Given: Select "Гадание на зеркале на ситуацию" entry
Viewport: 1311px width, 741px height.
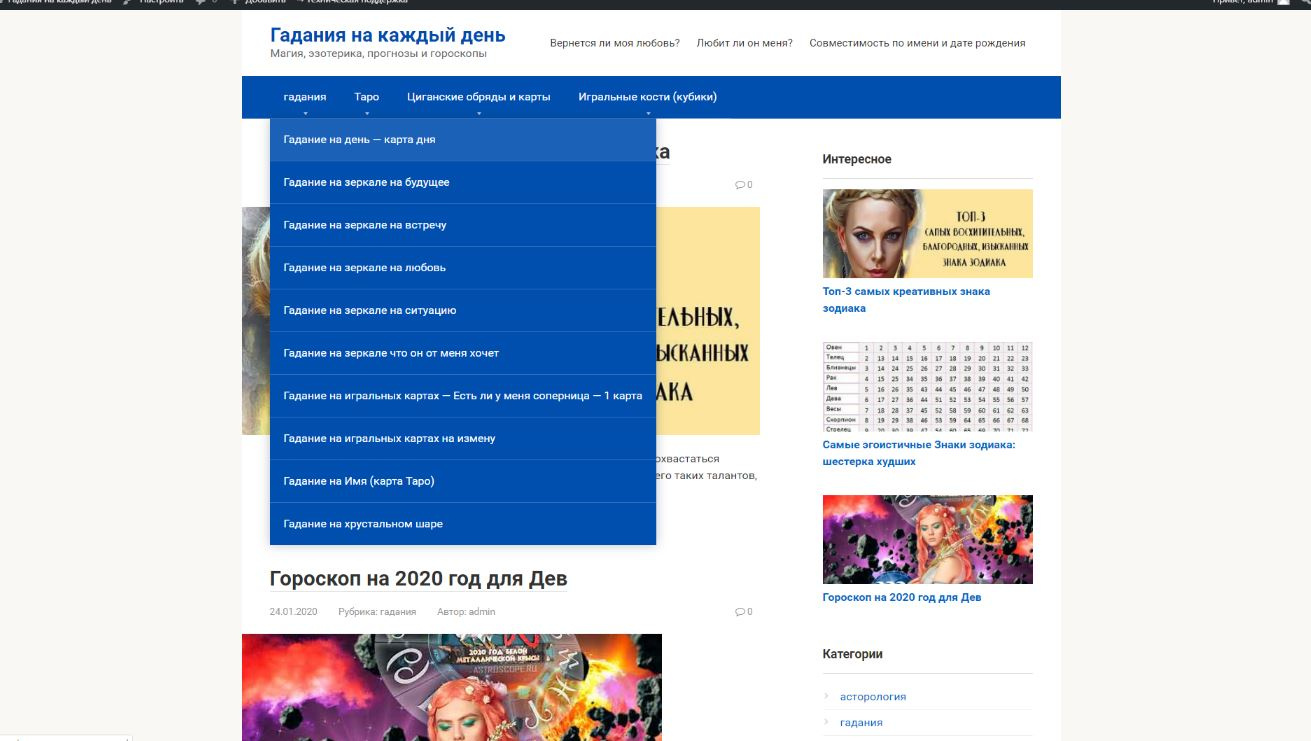Looking at the screenshot, I should click(463, 311).
